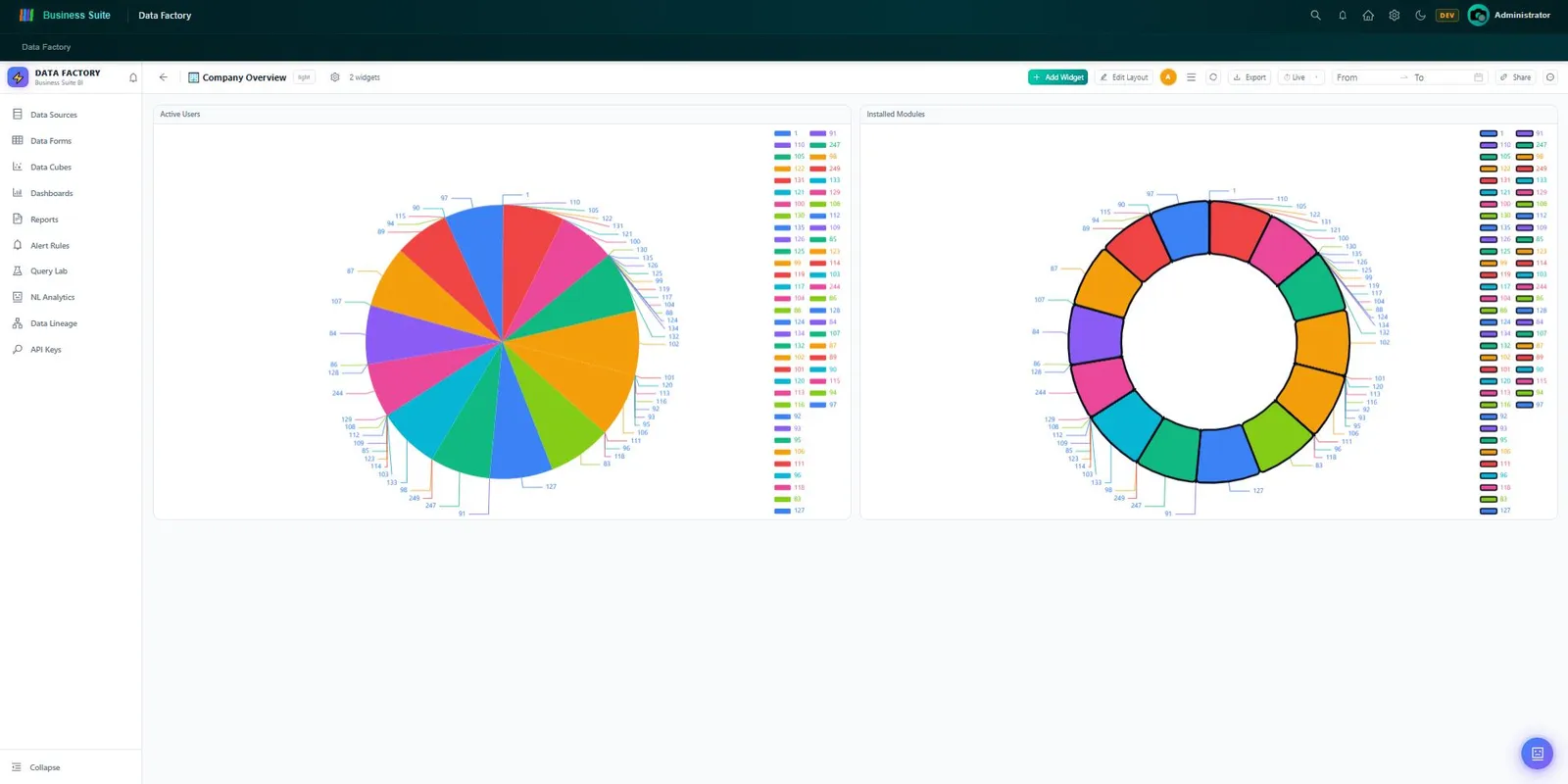Screen dimensions: 1568x784
Task: Open global settings gear in header
Action: pos(1395,15)
